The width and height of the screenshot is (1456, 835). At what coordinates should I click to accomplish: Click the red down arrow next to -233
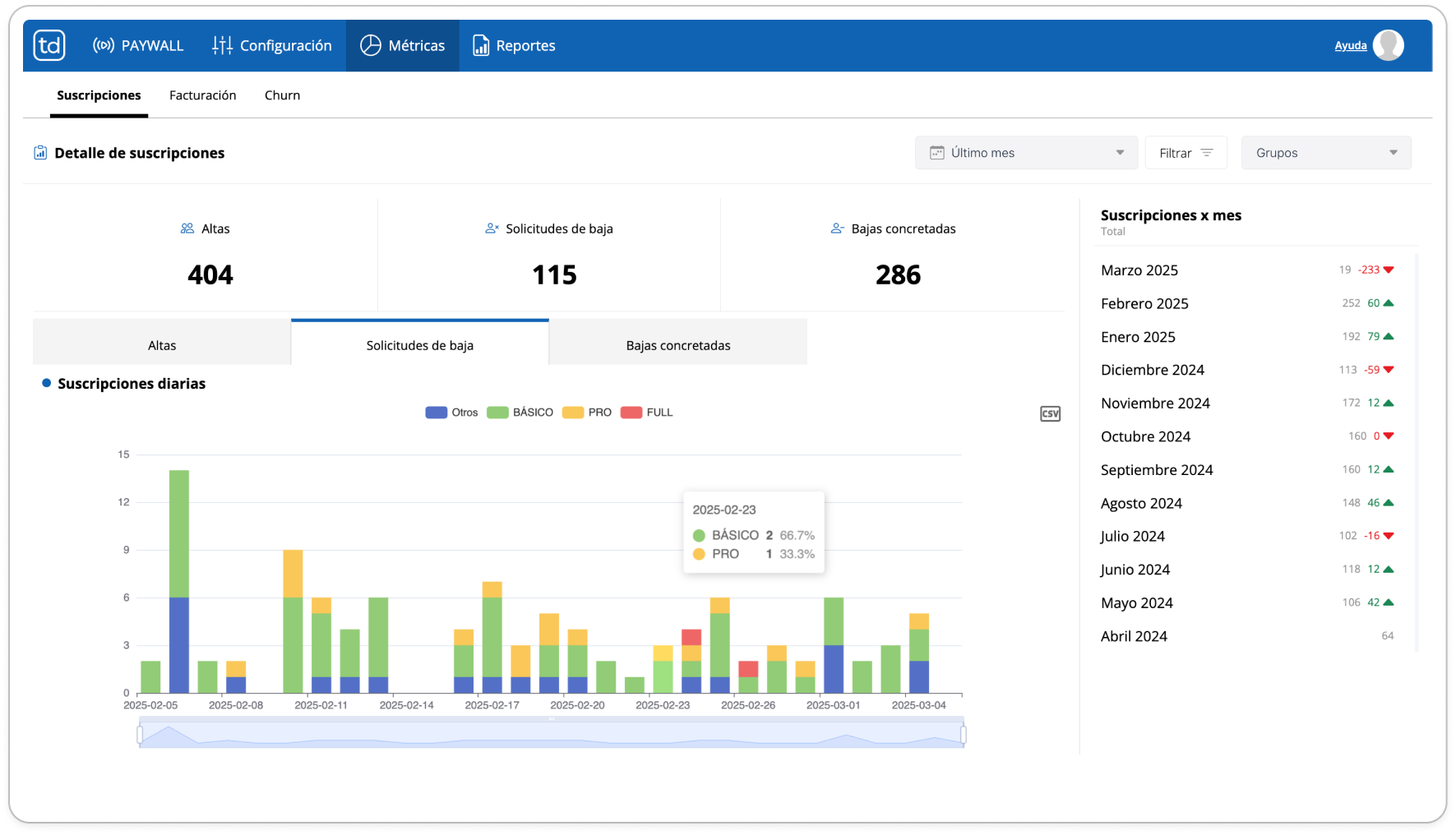1389,270
